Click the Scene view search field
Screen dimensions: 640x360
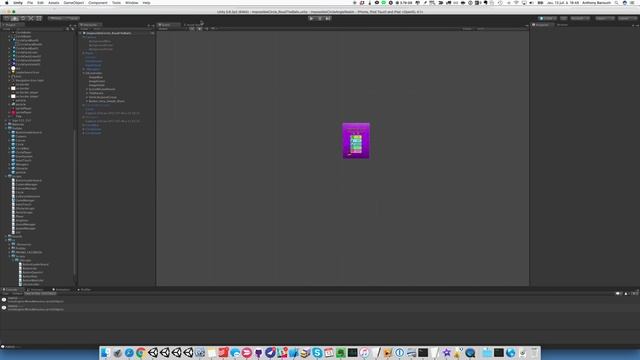tap(501, 29)
